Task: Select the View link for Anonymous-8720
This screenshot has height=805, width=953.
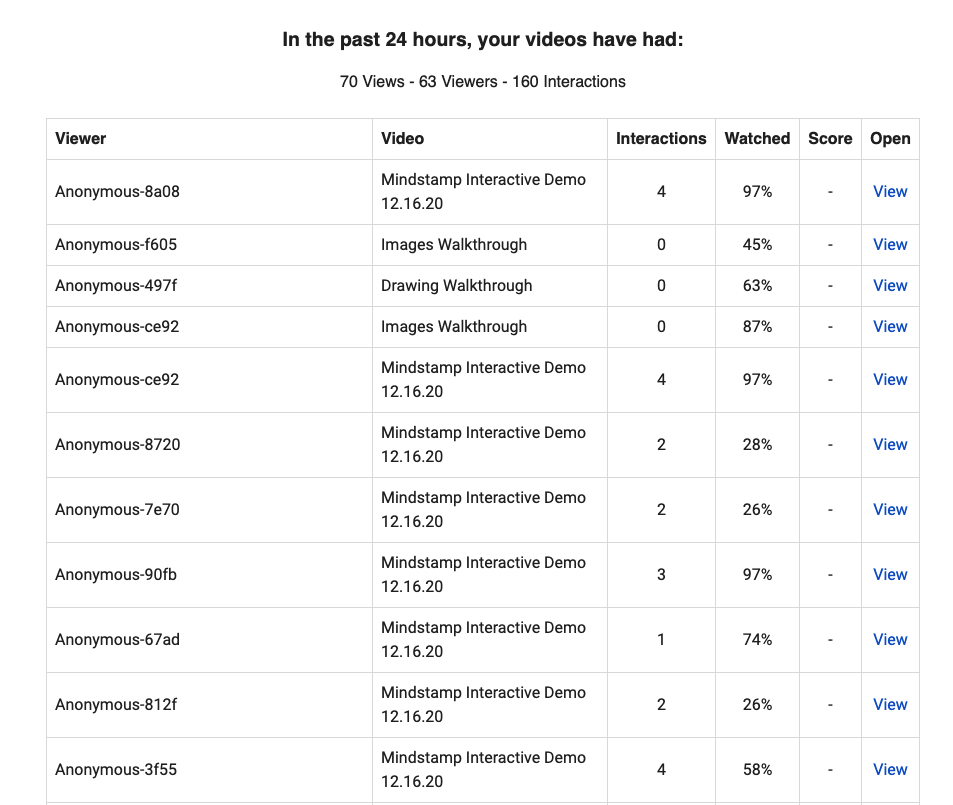Action: tap(889, 444)
